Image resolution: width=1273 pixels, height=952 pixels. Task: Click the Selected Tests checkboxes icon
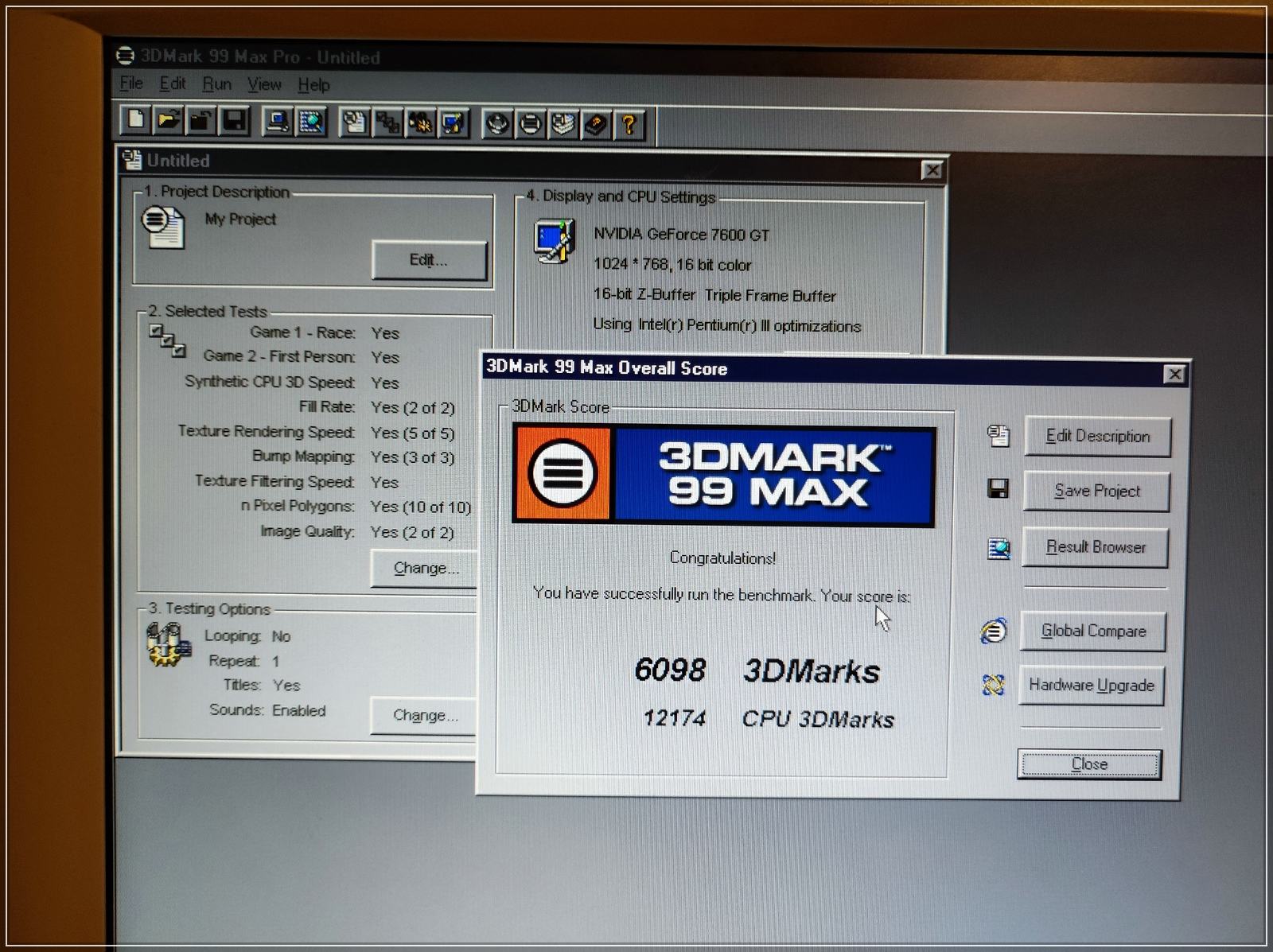click(167, 340)
